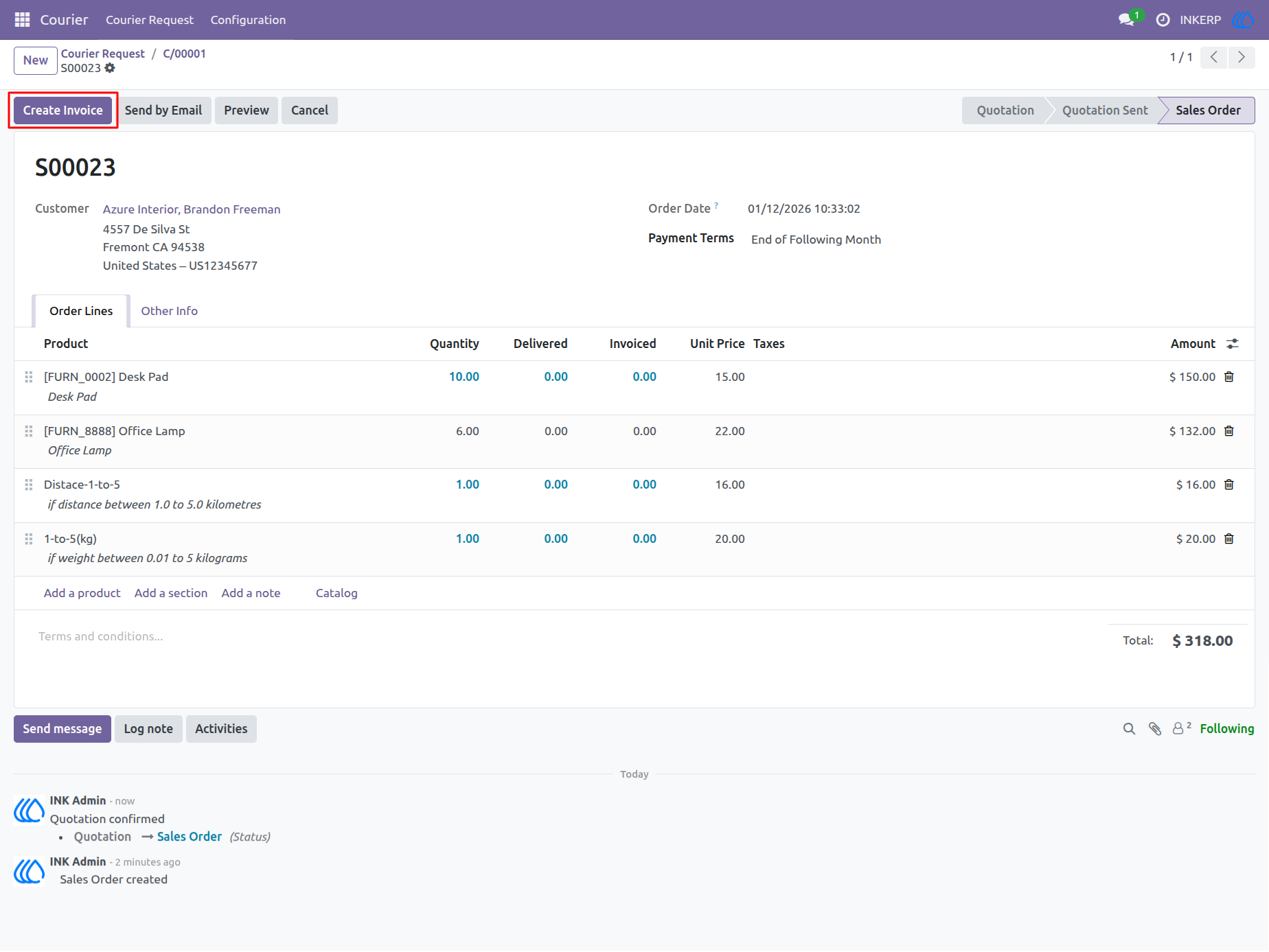Screen dimensions: 1269x952
Task: Open the apps grid menu icon
Action: (x=22, y=20)
